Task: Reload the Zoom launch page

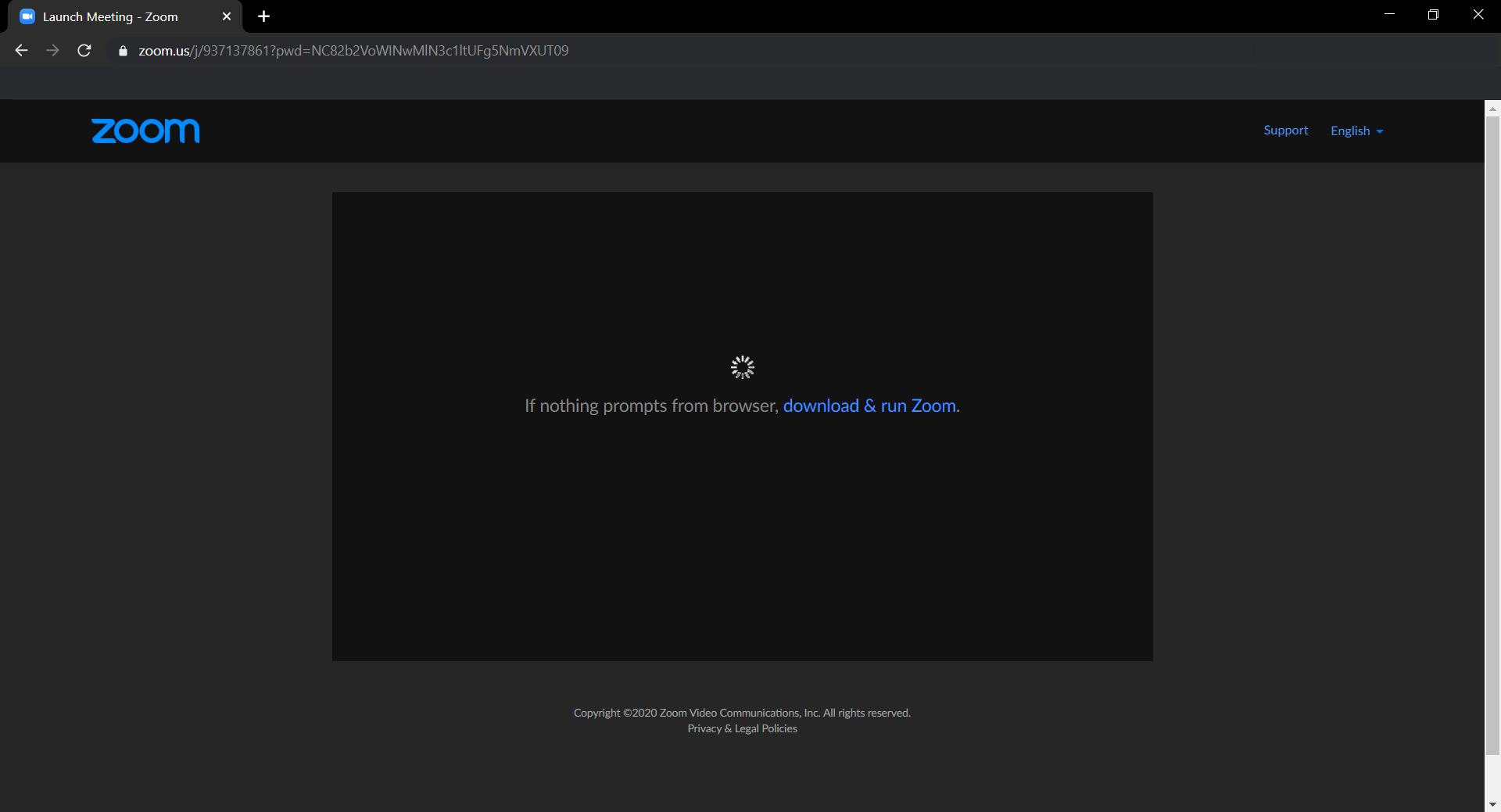Action: (84, 51)
